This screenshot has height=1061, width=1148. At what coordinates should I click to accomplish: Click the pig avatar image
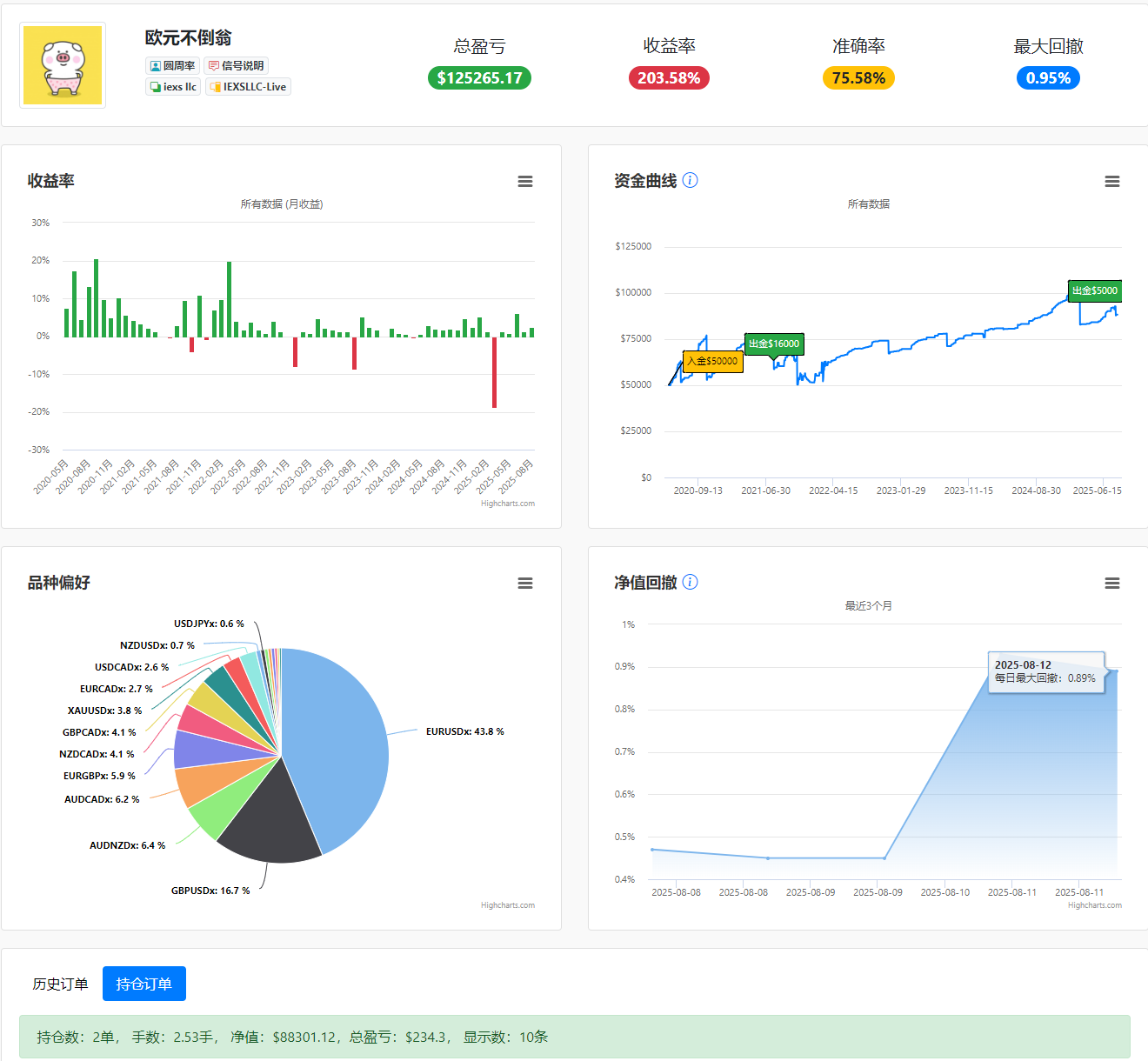63,65
